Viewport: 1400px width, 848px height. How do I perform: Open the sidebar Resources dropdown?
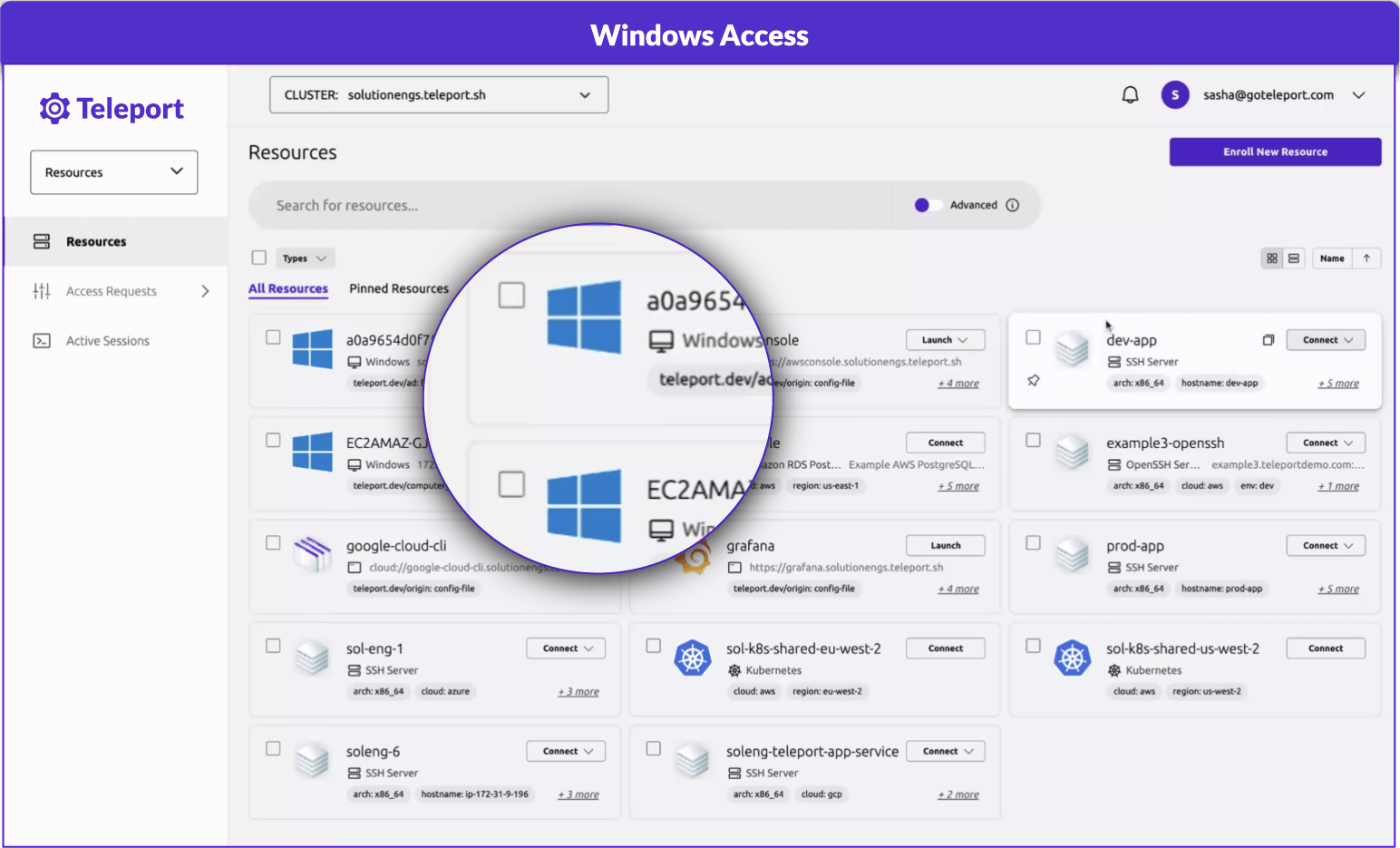[114, 172]
